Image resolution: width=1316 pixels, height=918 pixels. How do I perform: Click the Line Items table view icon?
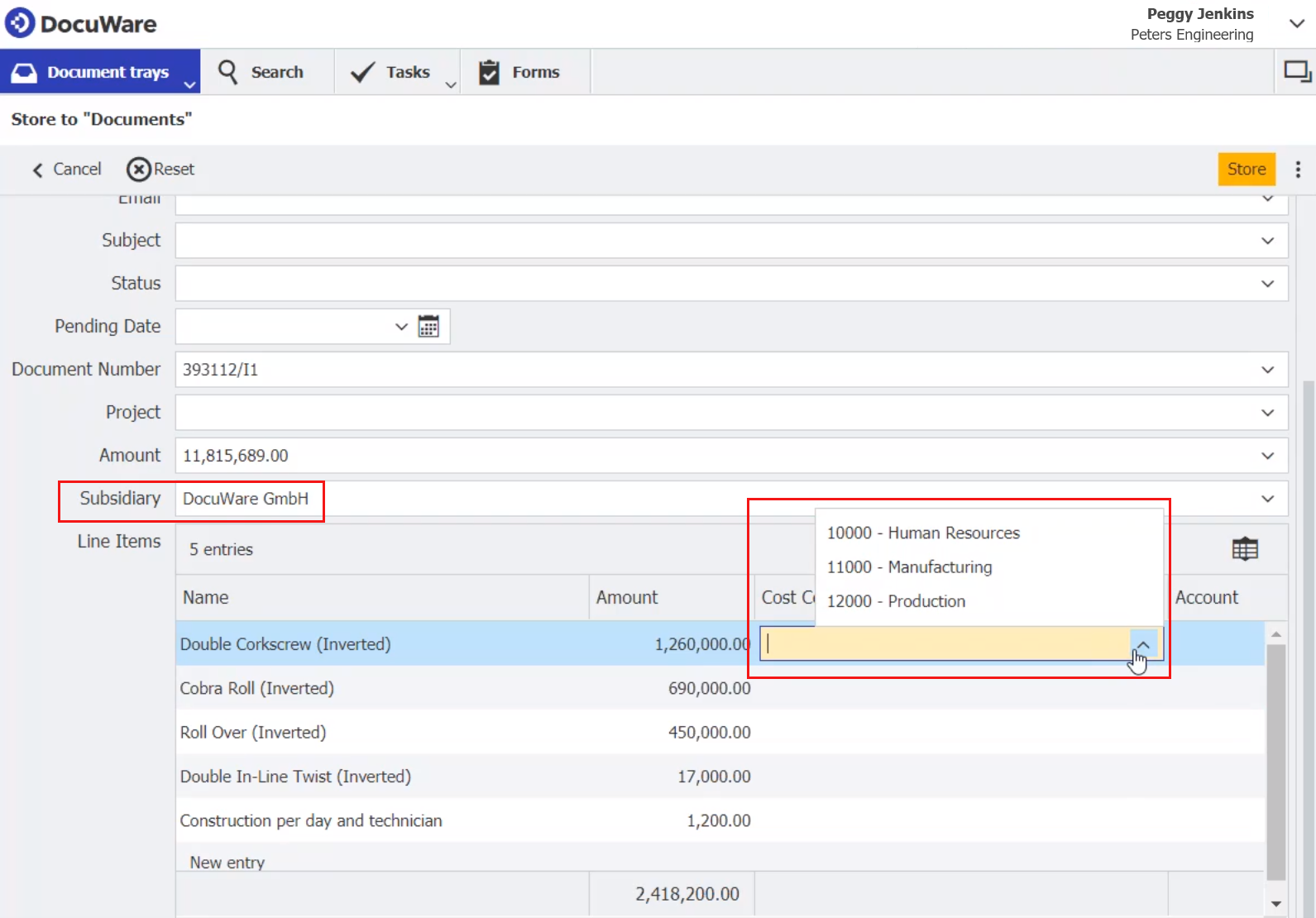[1244, 549]
